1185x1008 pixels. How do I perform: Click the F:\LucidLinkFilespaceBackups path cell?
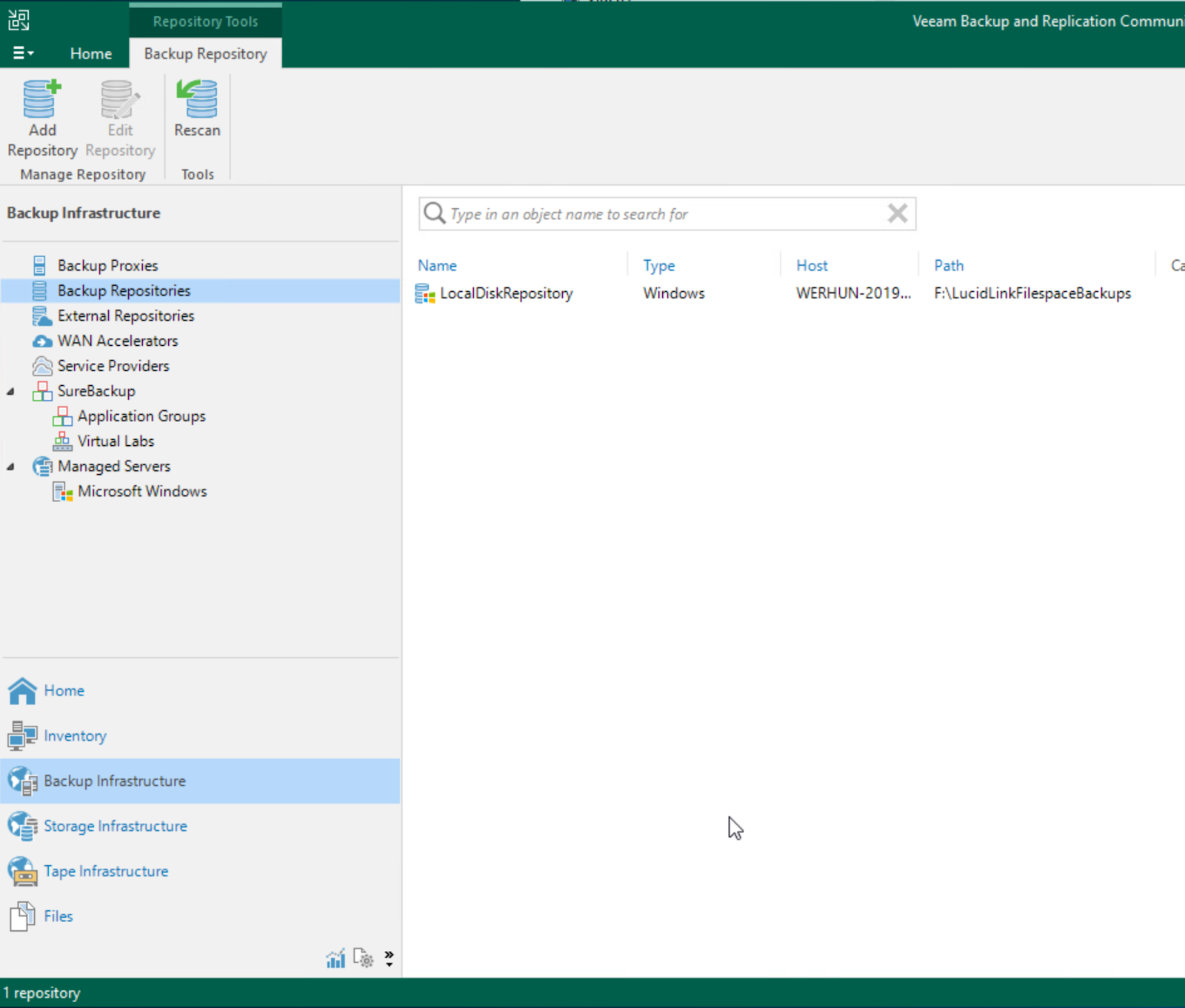pos(1032,293)
